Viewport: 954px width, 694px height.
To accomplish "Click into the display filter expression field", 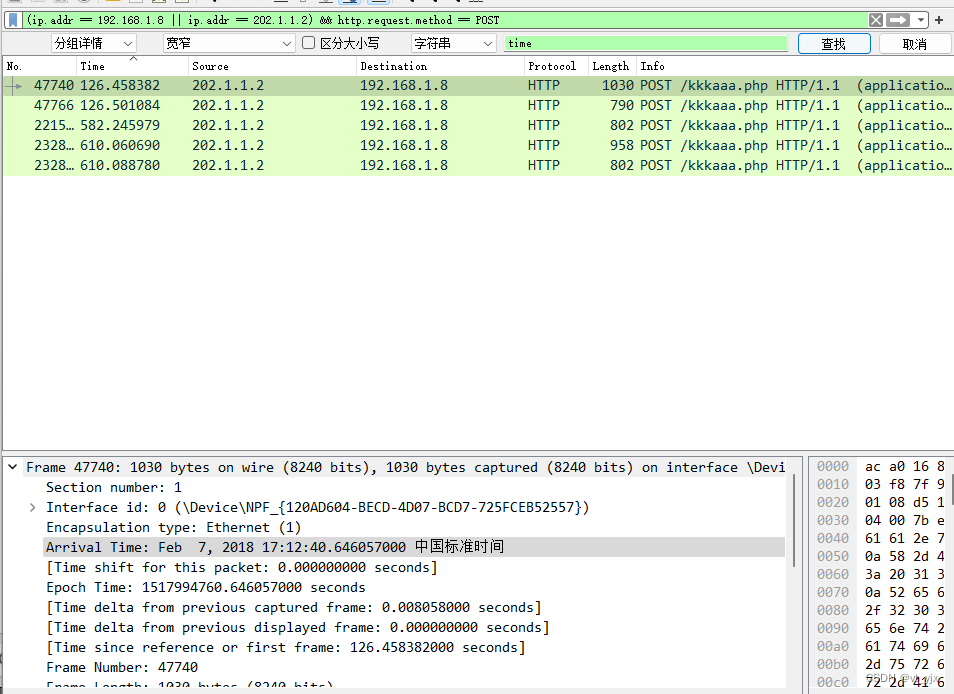I will click(x=446, y=20).
